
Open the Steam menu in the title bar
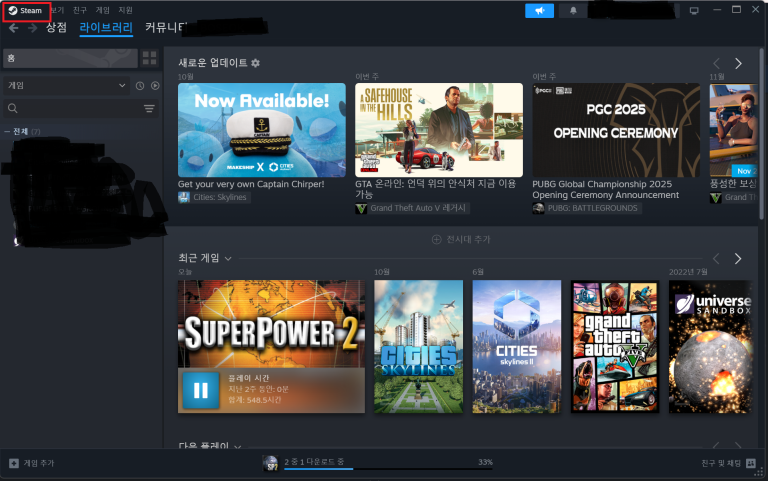25,10
